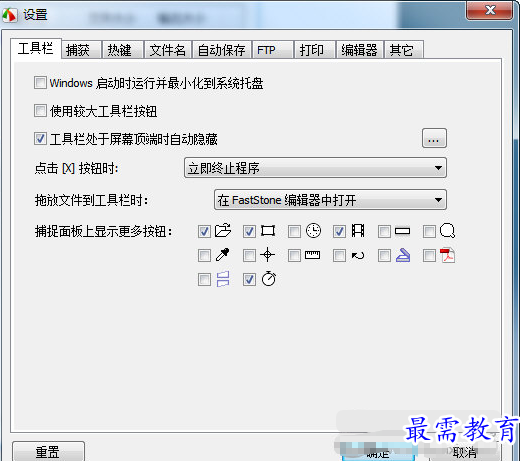Click the rectangle capture icon

point(268,231)
